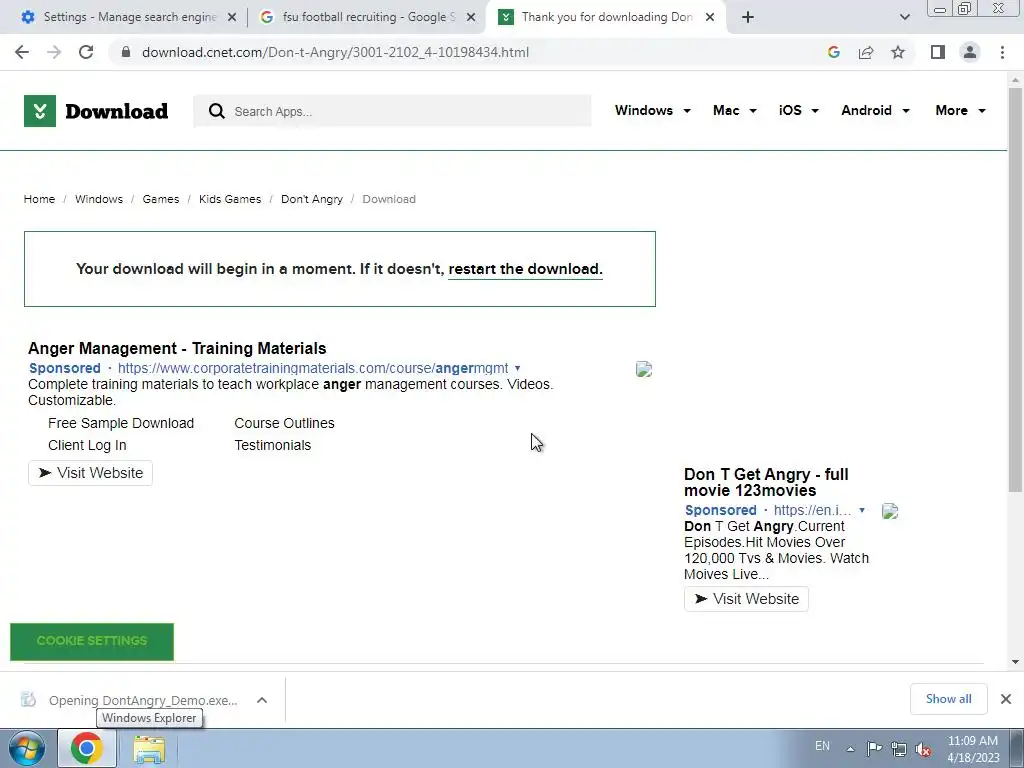Image resolution: width=1024 pixels, height=768 pixels.
Task: Click the page vertical scrollbar
Action: [1015, 290]
